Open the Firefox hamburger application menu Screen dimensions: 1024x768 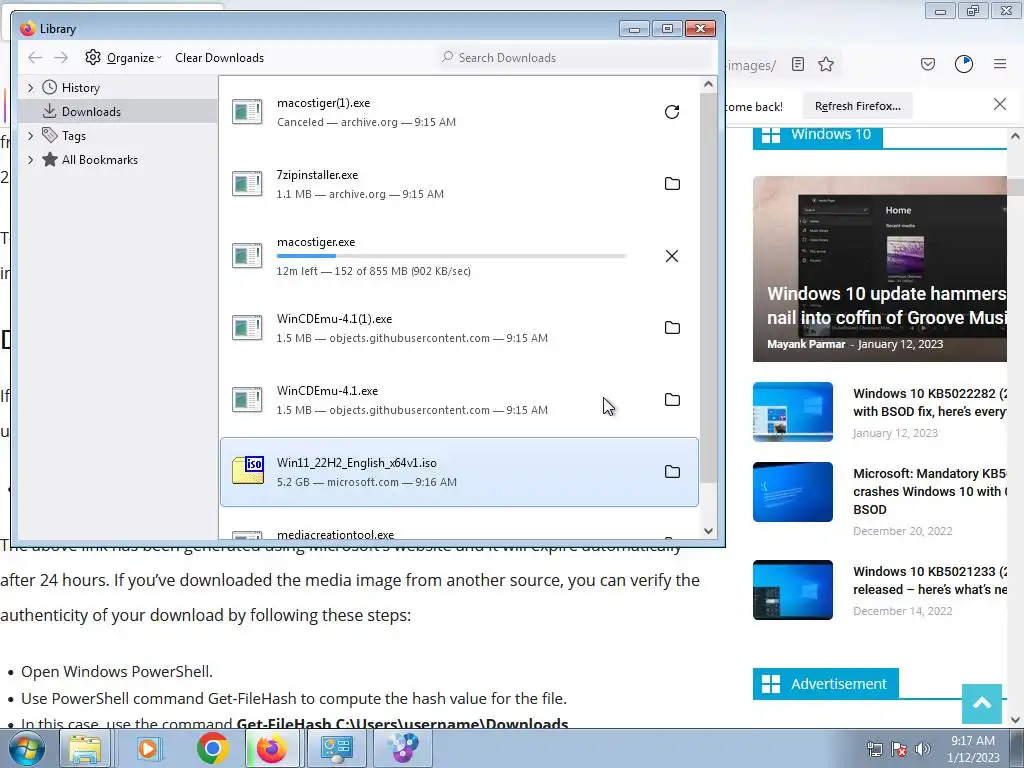click(1000, 64)
